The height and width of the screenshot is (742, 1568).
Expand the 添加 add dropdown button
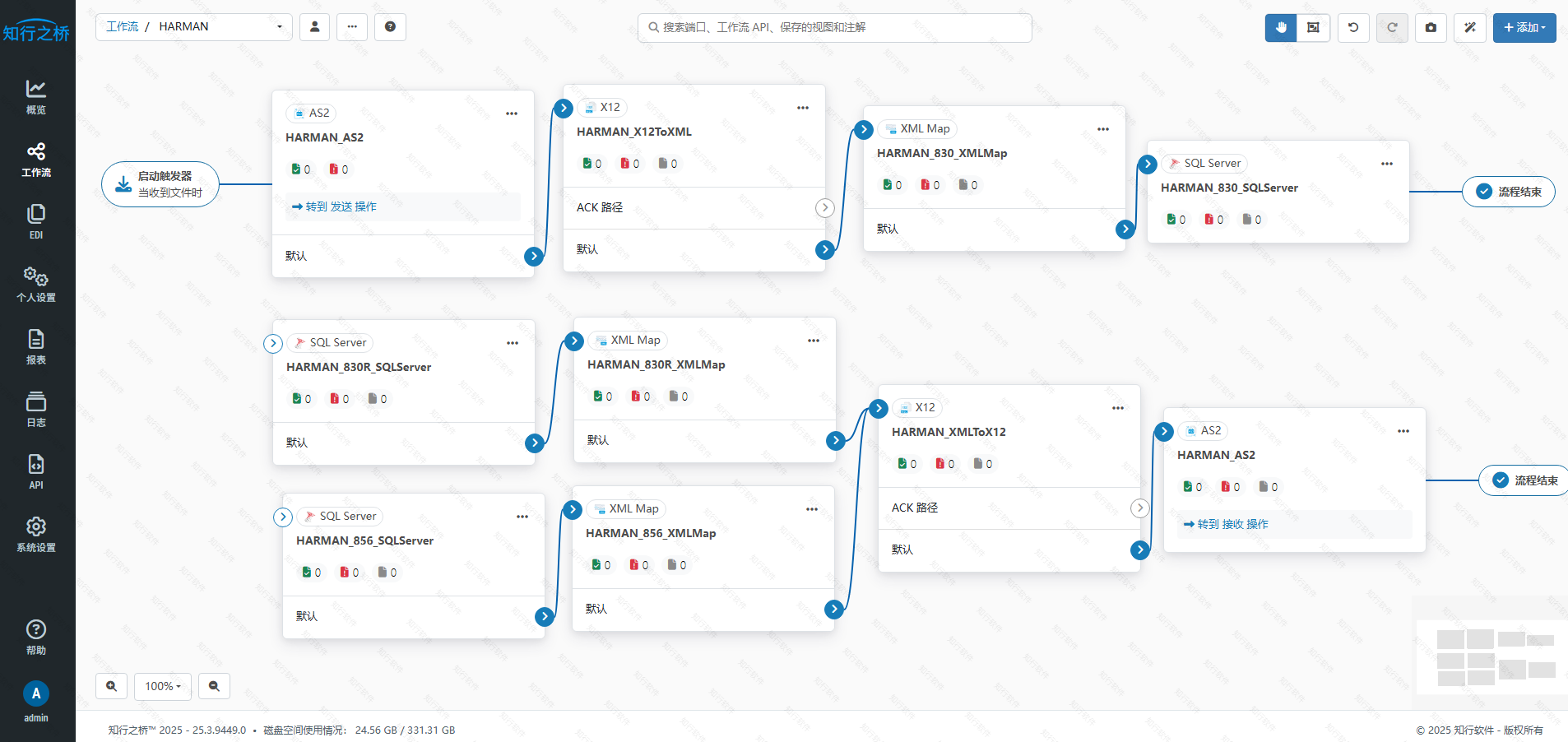[x=1524, y=27]
